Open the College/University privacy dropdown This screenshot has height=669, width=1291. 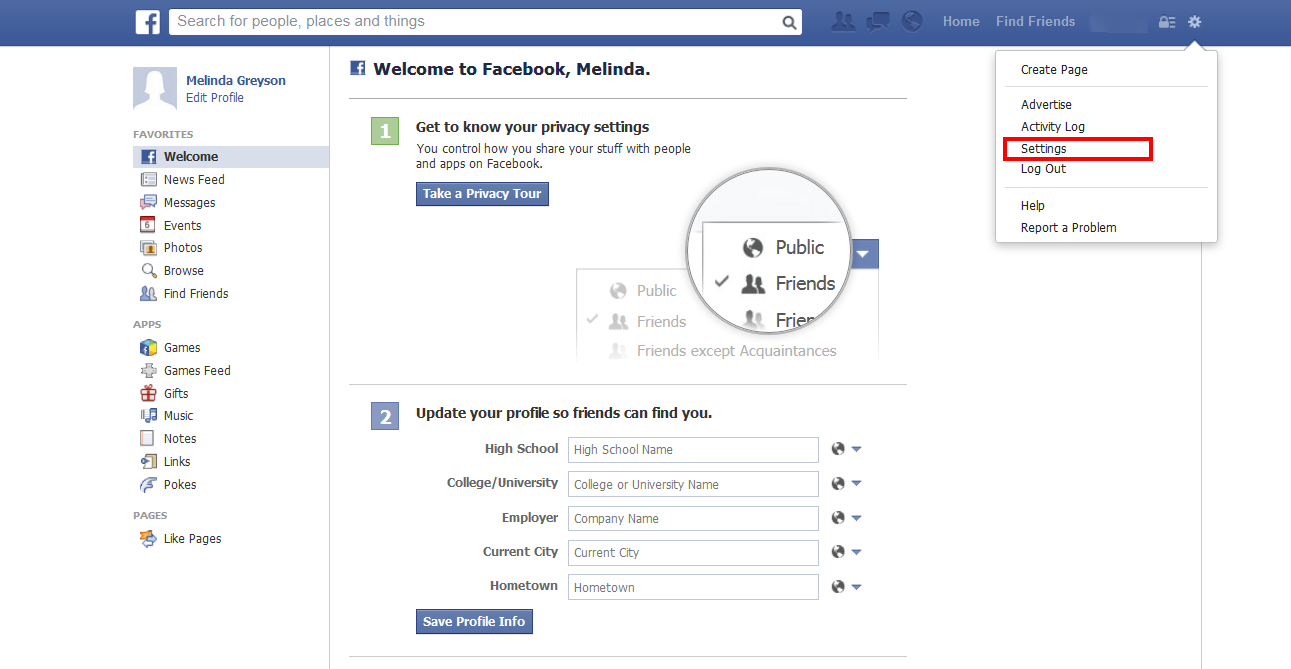click(x=847, y=484)
